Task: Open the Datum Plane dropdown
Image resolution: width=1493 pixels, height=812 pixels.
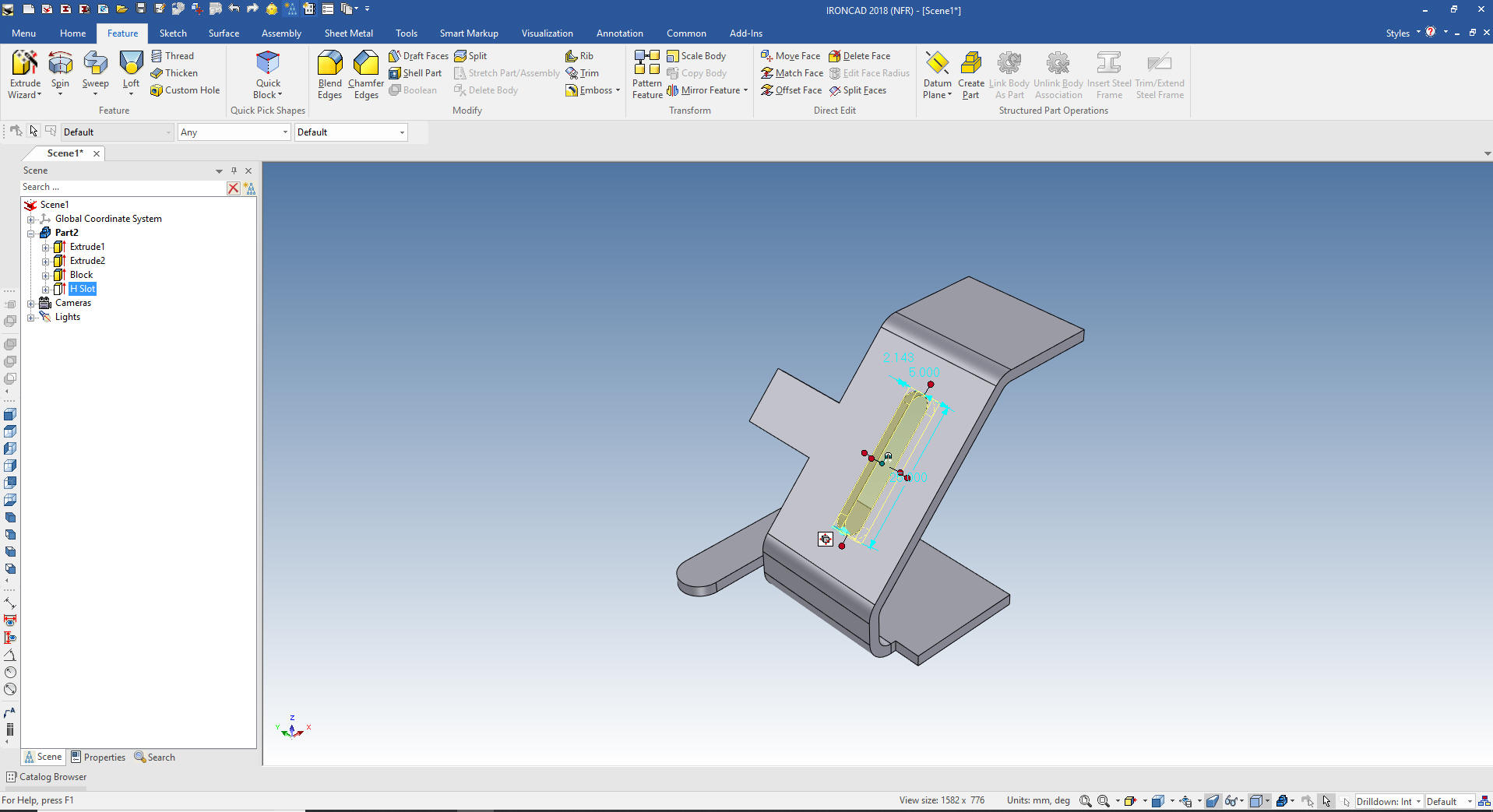Action: (x=937, y=95)
